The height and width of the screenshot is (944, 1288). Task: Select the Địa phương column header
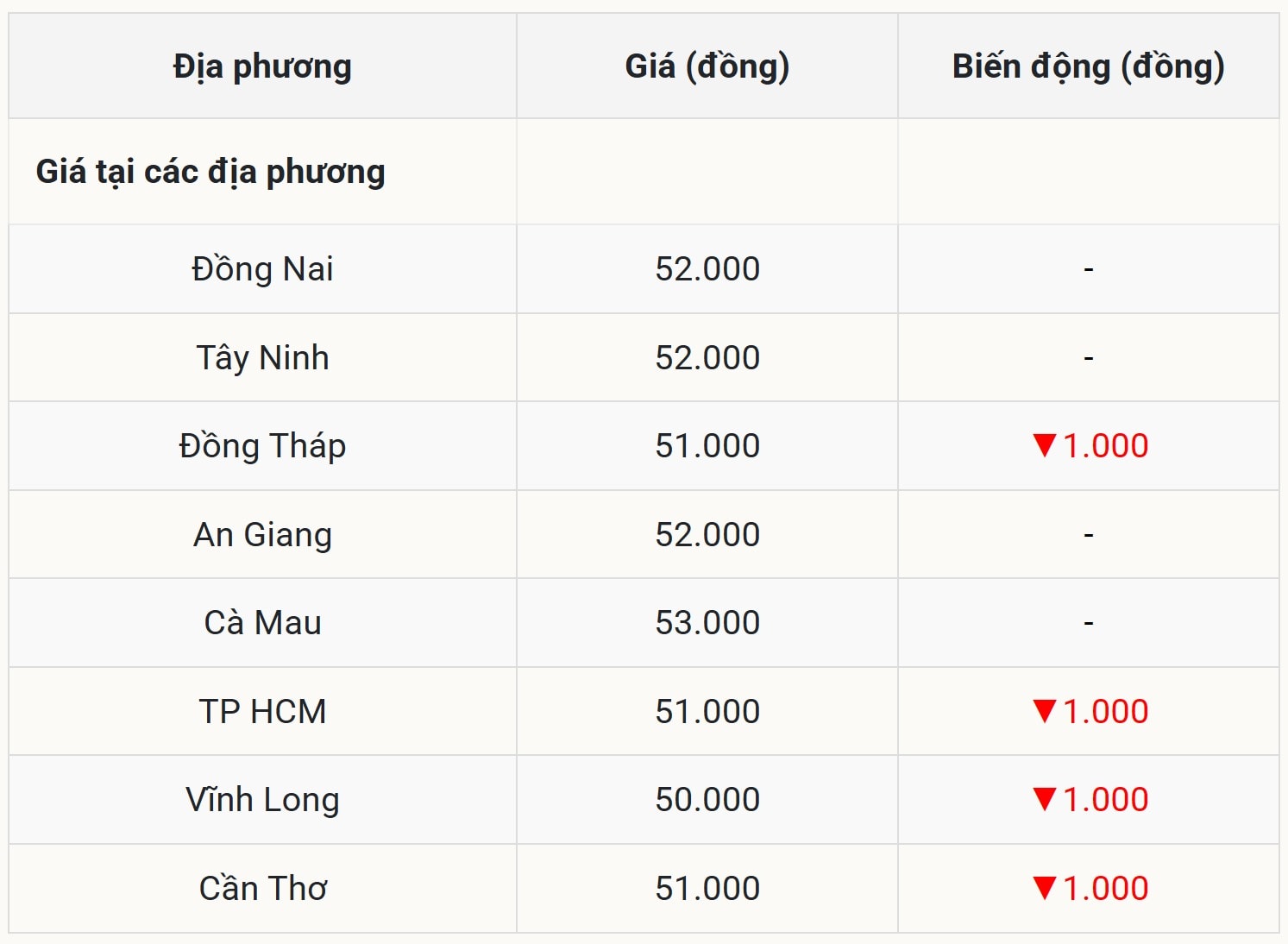click(x=262, y=66)
